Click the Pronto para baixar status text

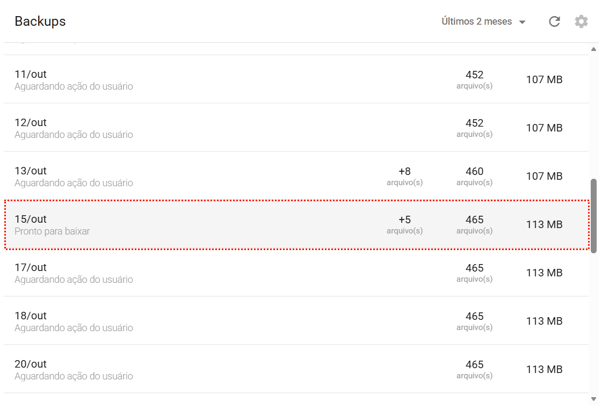[52, 232]
